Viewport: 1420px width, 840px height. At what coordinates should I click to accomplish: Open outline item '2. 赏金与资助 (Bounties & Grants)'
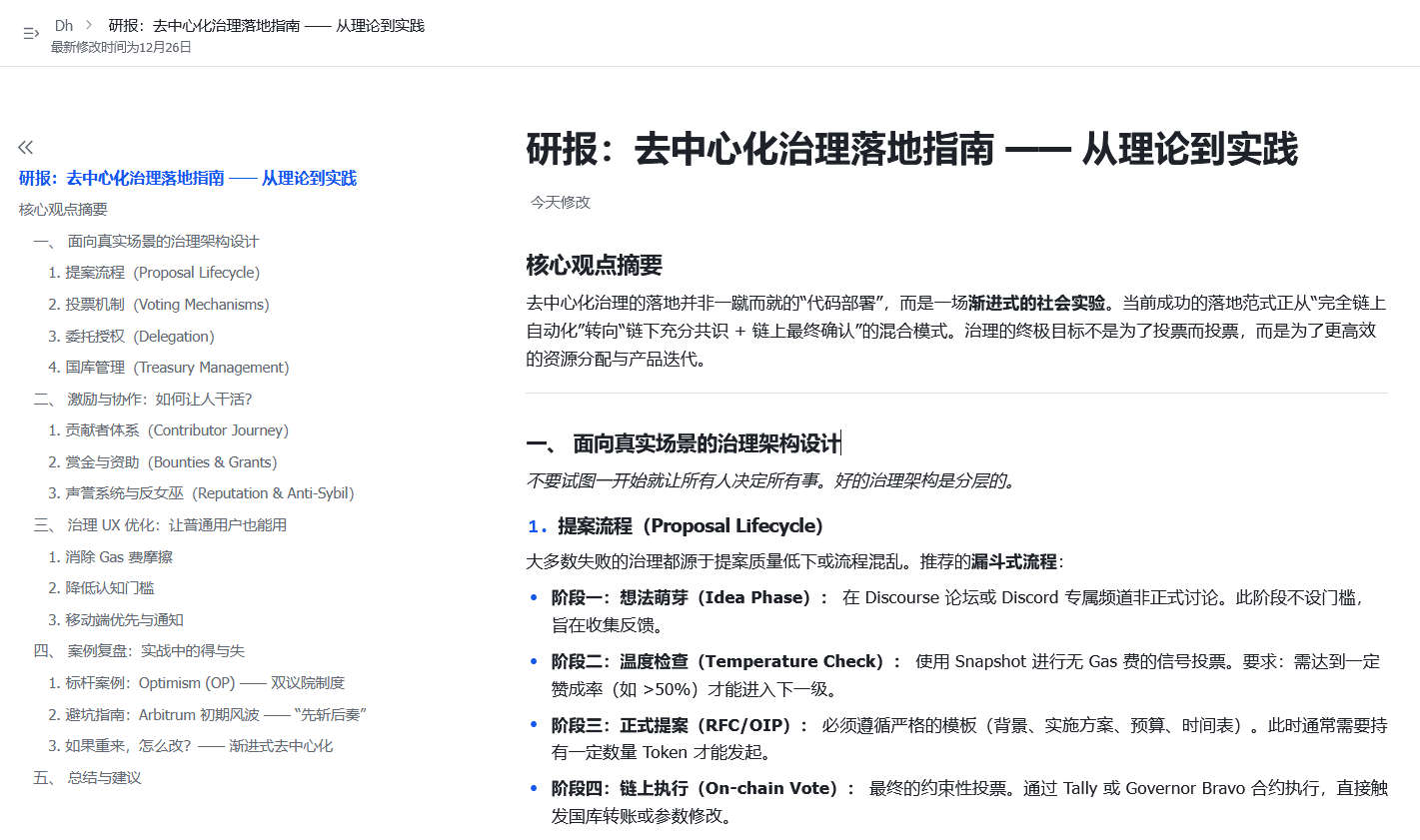tap(163, 462)
